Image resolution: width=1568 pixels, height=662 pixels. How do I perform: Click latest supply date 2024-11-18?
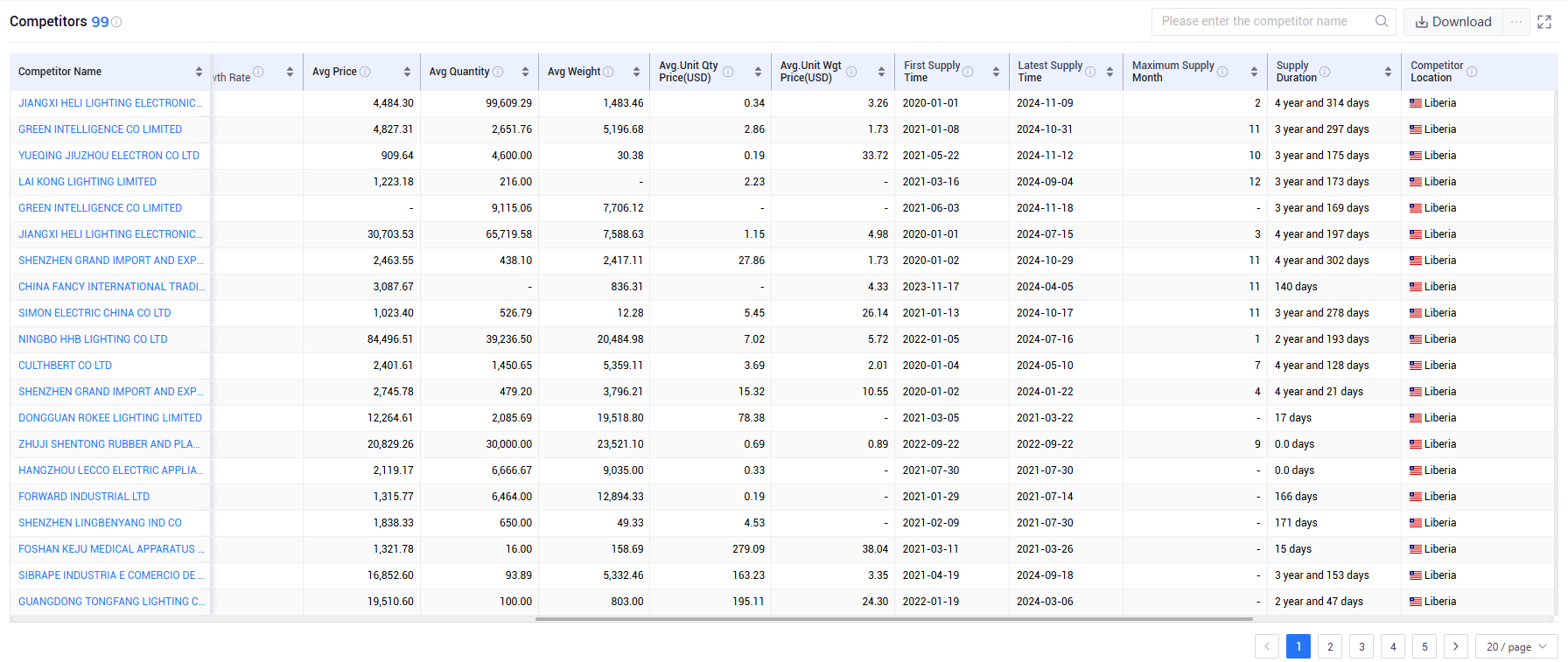tap(1045, 208)
